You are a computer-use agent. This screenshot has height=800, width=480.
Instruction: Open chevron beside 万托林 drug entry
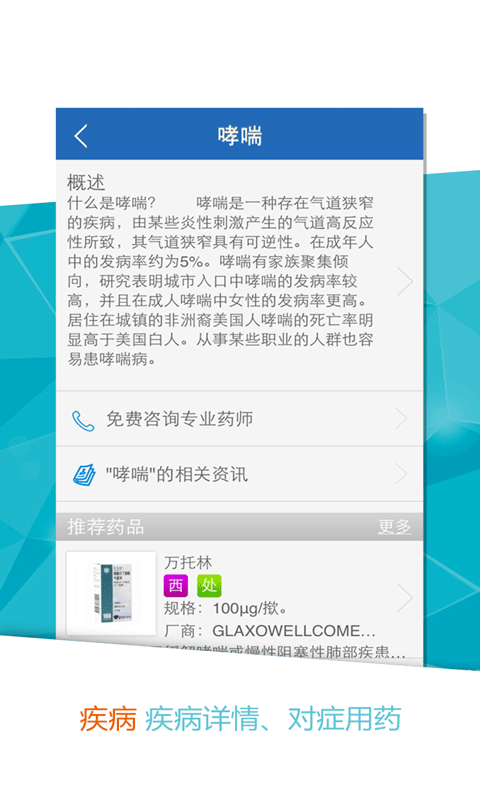click(405, 597)
